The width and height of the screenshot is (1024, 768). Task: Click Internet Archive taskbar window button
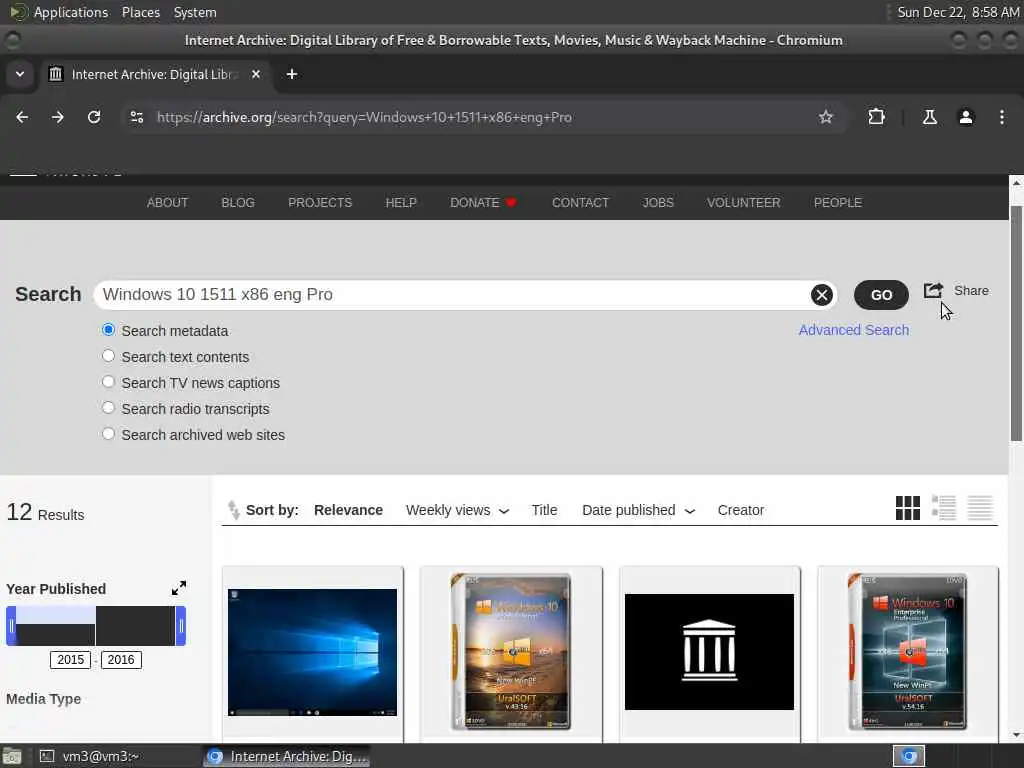coord(287,756)
